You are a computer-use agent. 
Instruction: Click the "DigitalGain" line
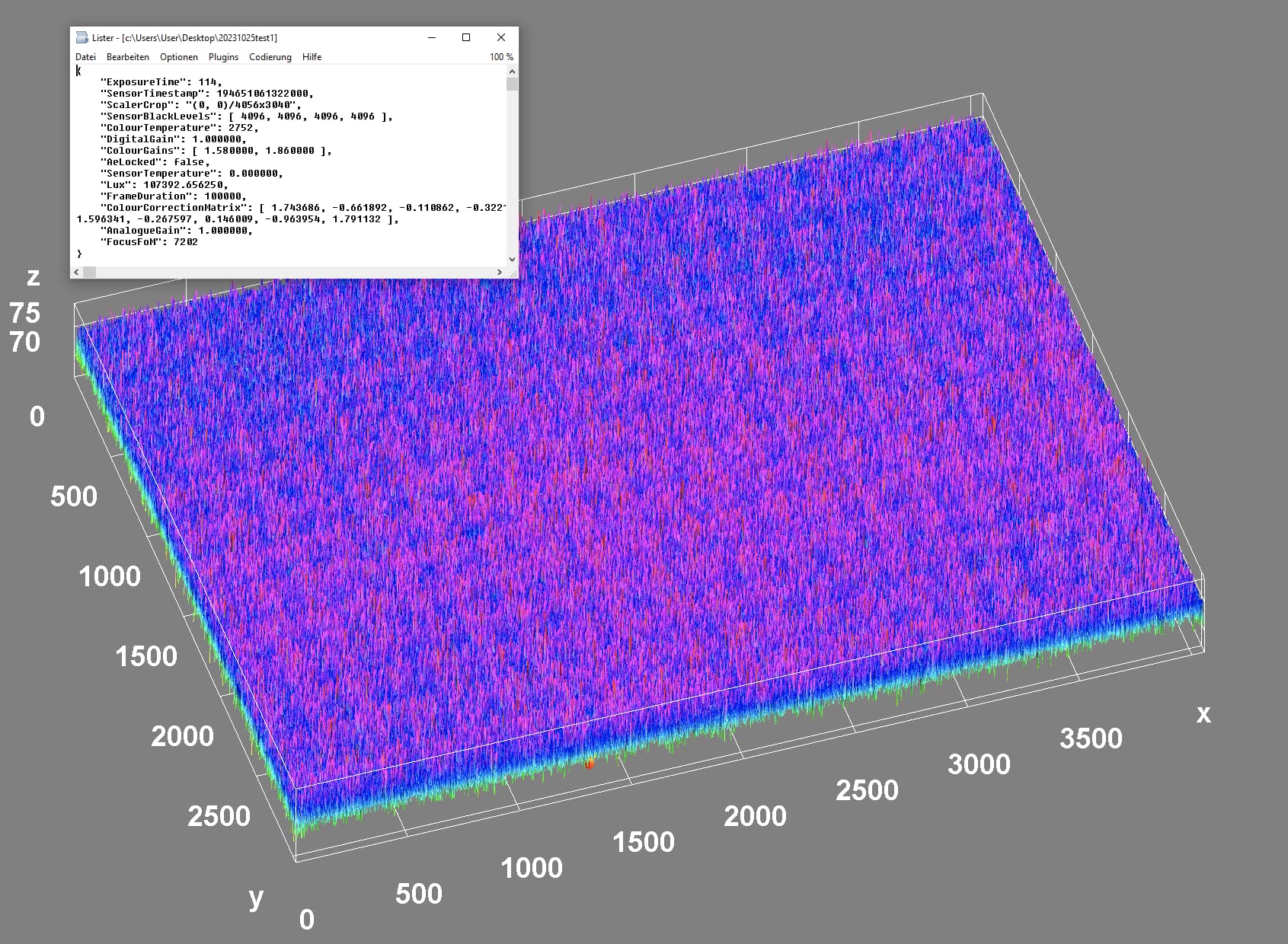click(x=174, y=139)
